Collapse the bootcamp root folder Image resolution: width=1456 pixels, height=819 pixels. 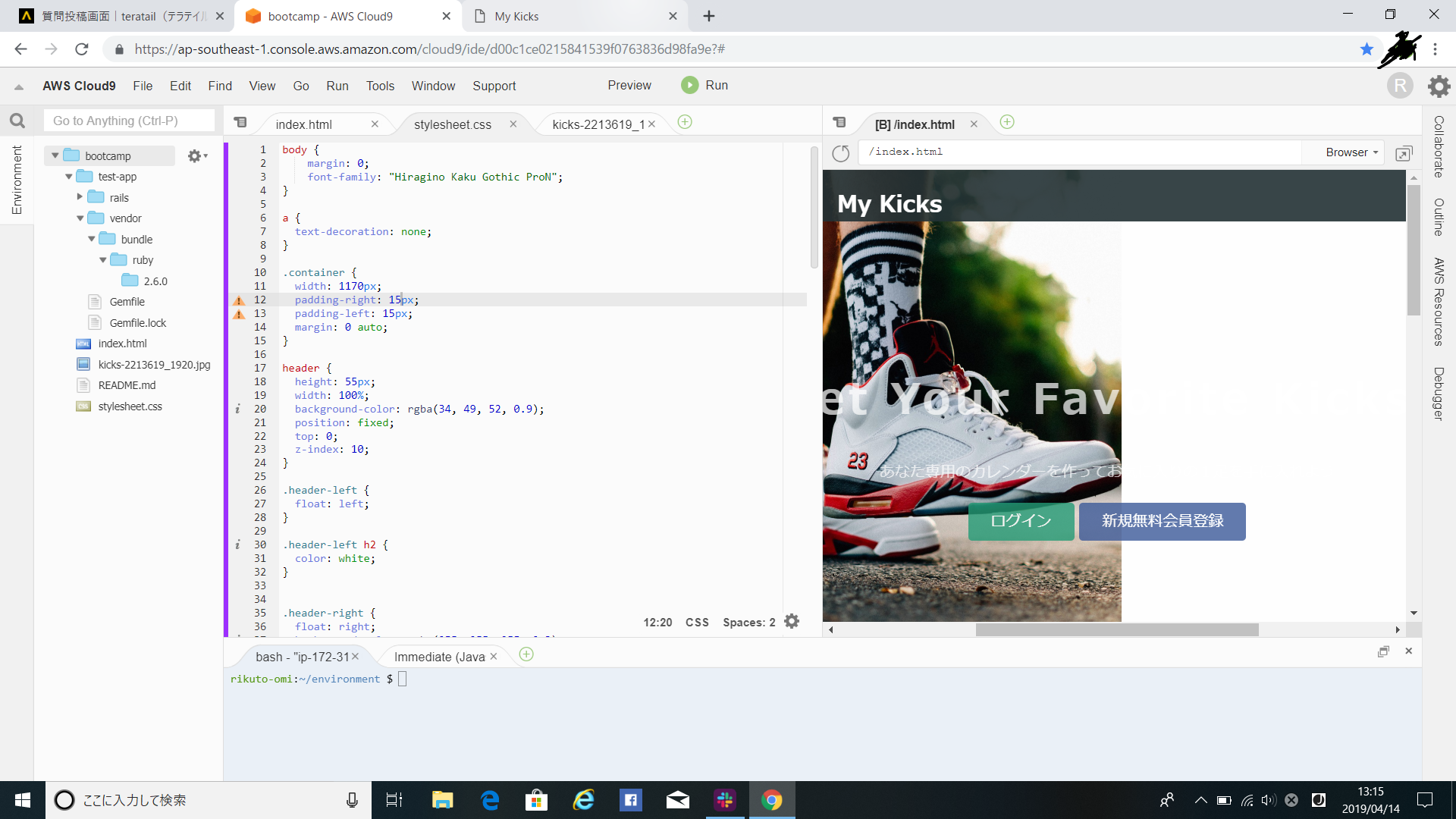click(55, 155)
